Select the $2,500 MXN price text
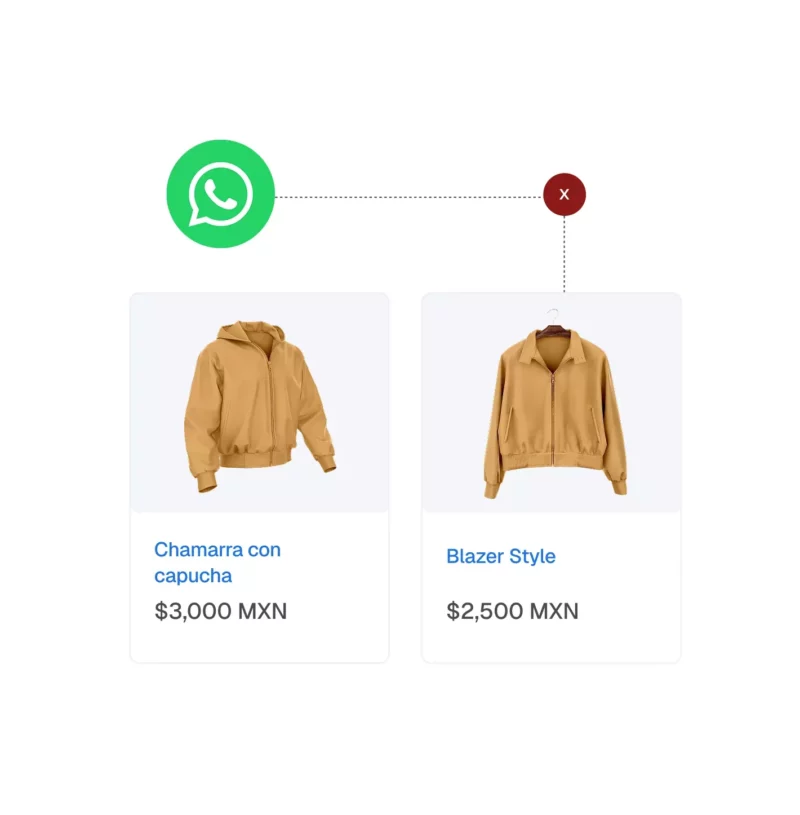This screenshot has width=800, height=815. 513,611
